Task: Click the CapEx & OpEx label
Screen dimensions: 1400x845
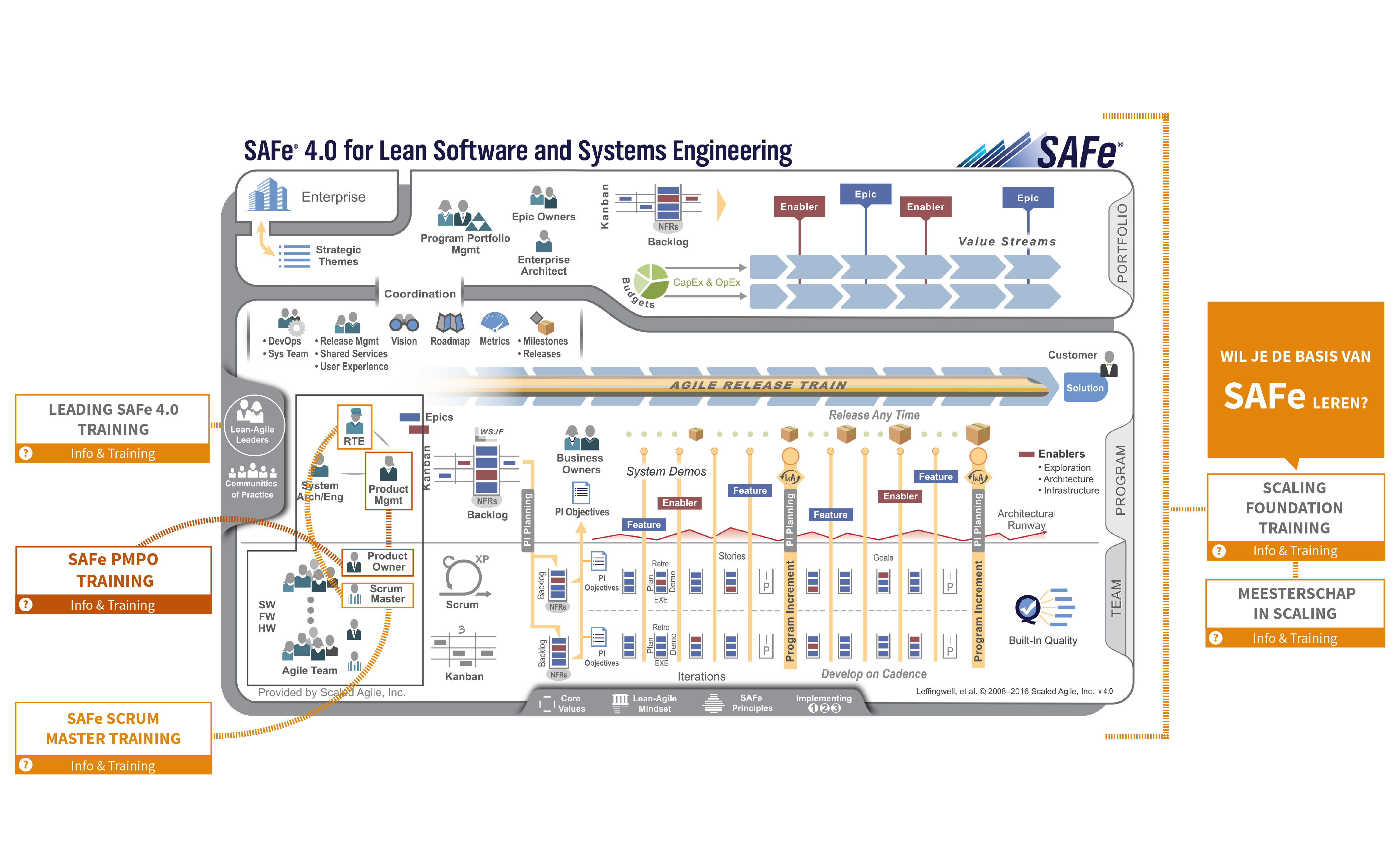Action: pyautogui.click(x=706, y=282)
